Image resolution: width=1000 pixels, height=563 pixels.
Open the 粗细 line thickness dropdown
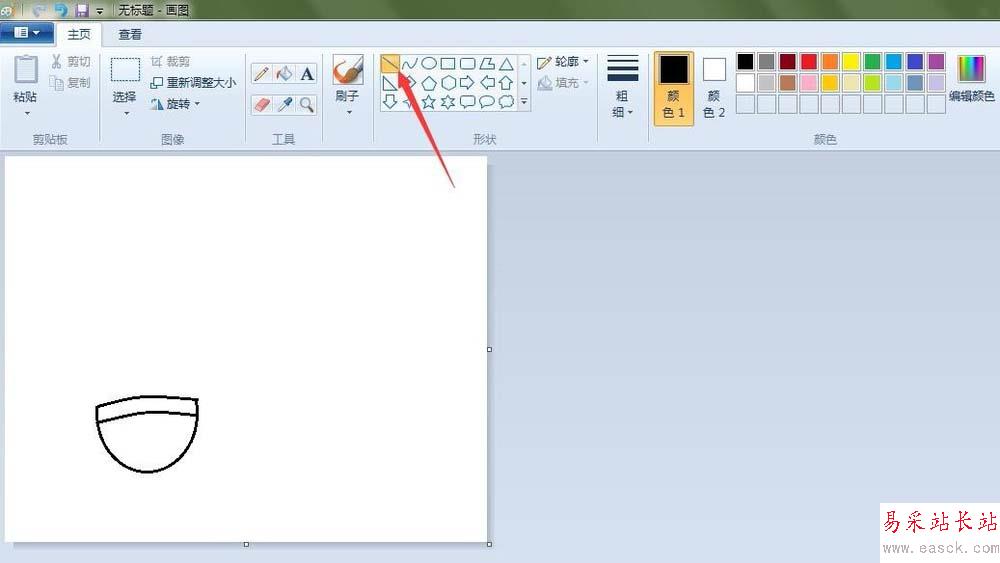(x=622, y=87)
